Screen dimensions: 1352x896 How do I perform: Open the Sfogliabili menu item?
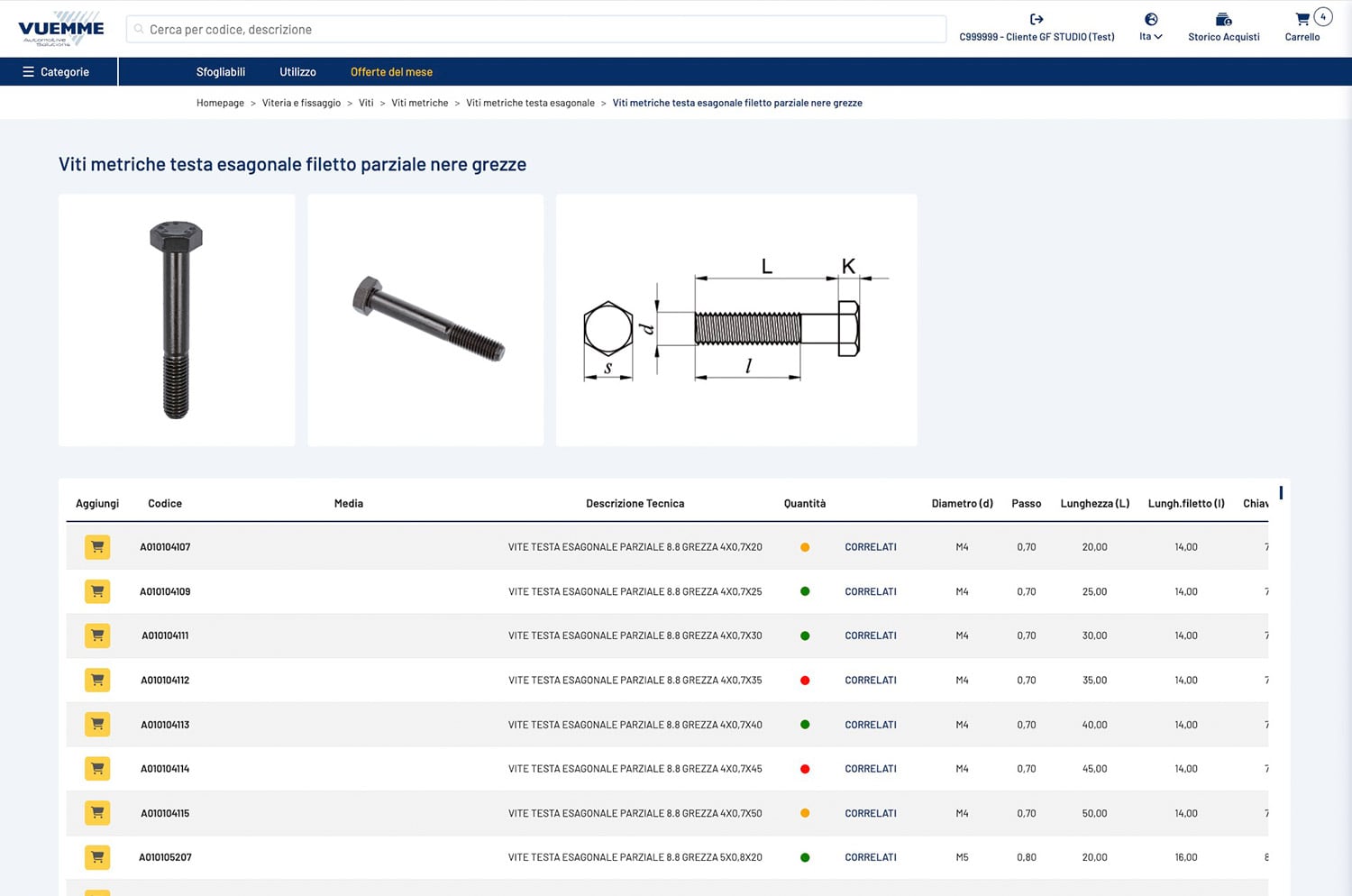221,72
